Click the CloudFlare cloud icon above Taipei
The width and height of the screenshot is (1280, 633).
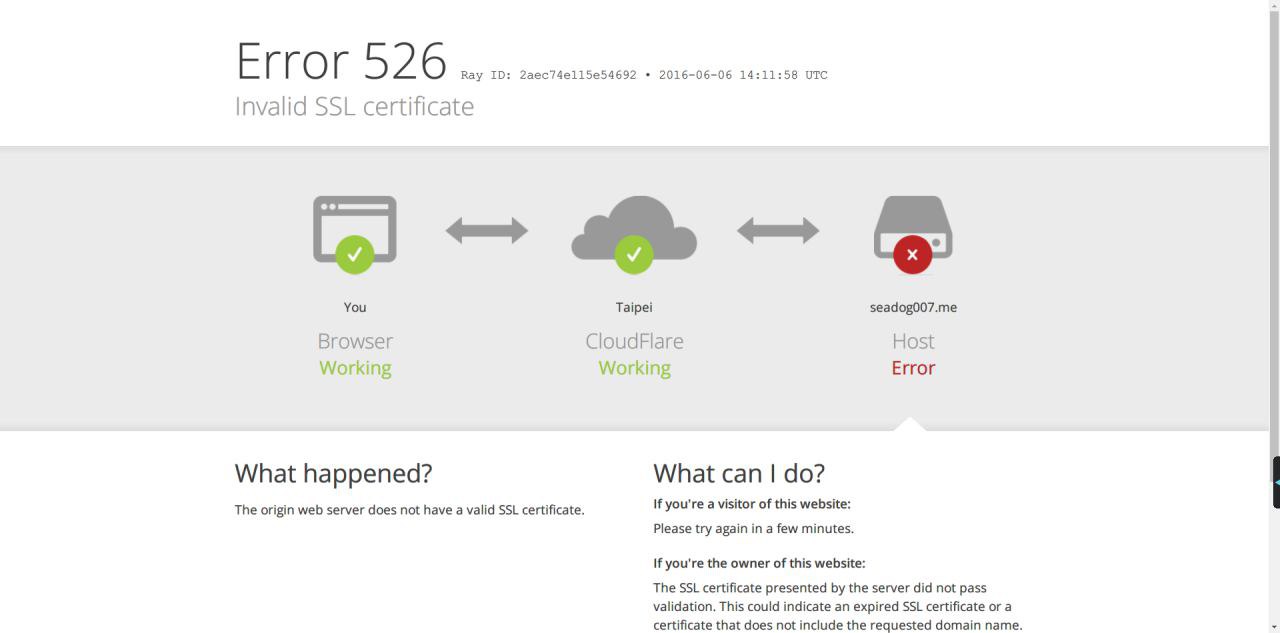tap(634, 234)
